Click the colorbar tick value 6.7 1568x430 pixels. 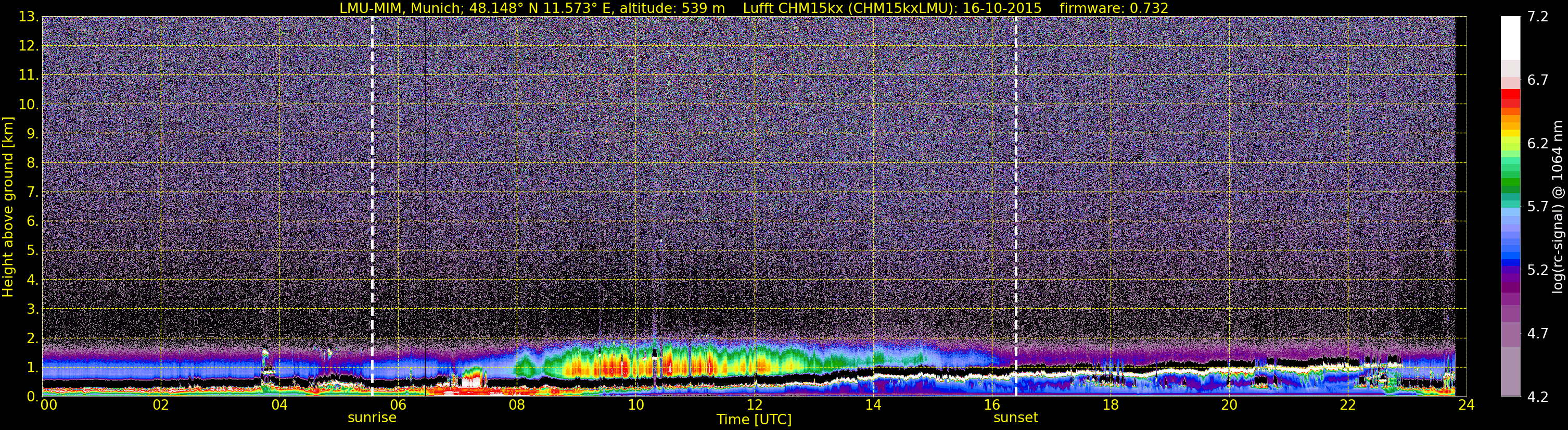tap(1538, 80)
